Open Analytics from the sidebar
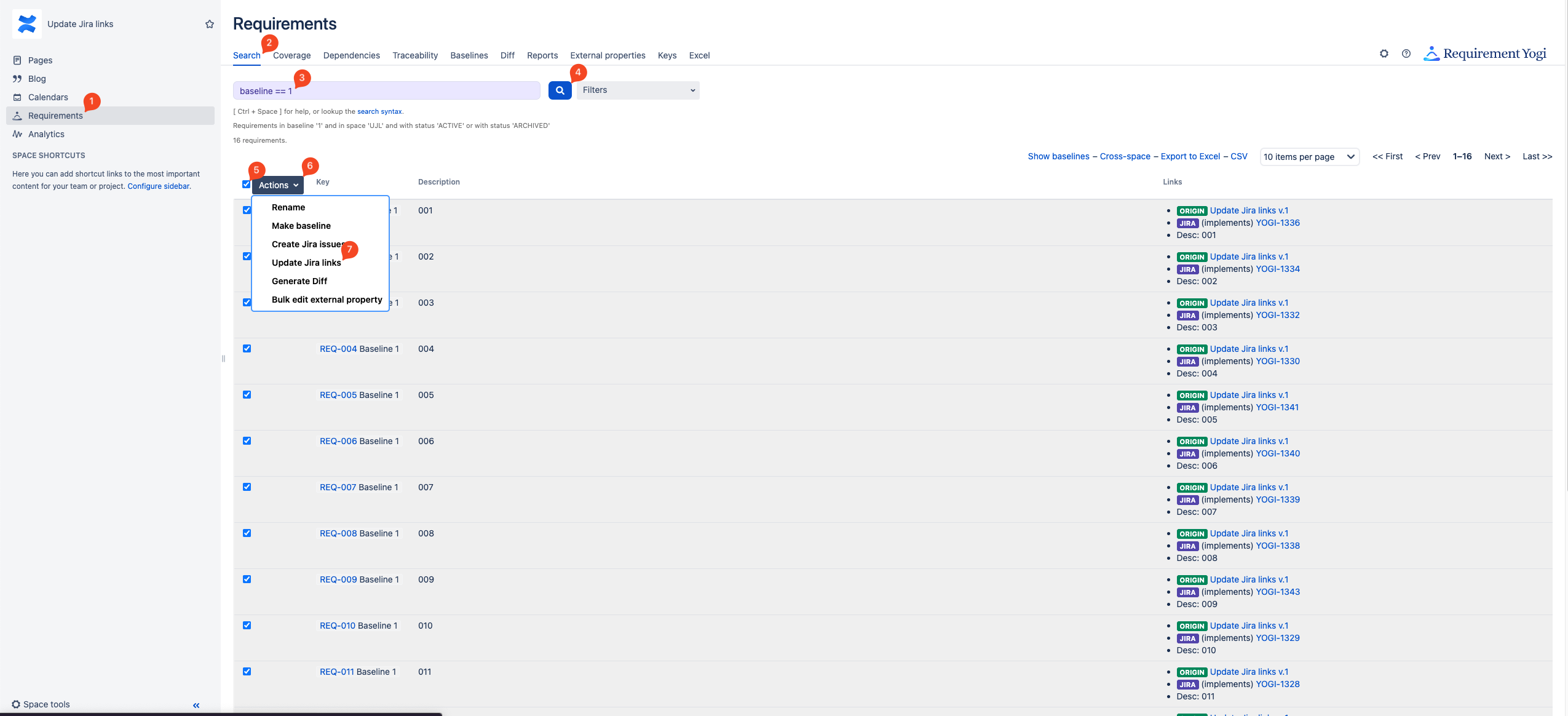Image resolution: width=1568 pixels, height=716 pixels. 46,134
